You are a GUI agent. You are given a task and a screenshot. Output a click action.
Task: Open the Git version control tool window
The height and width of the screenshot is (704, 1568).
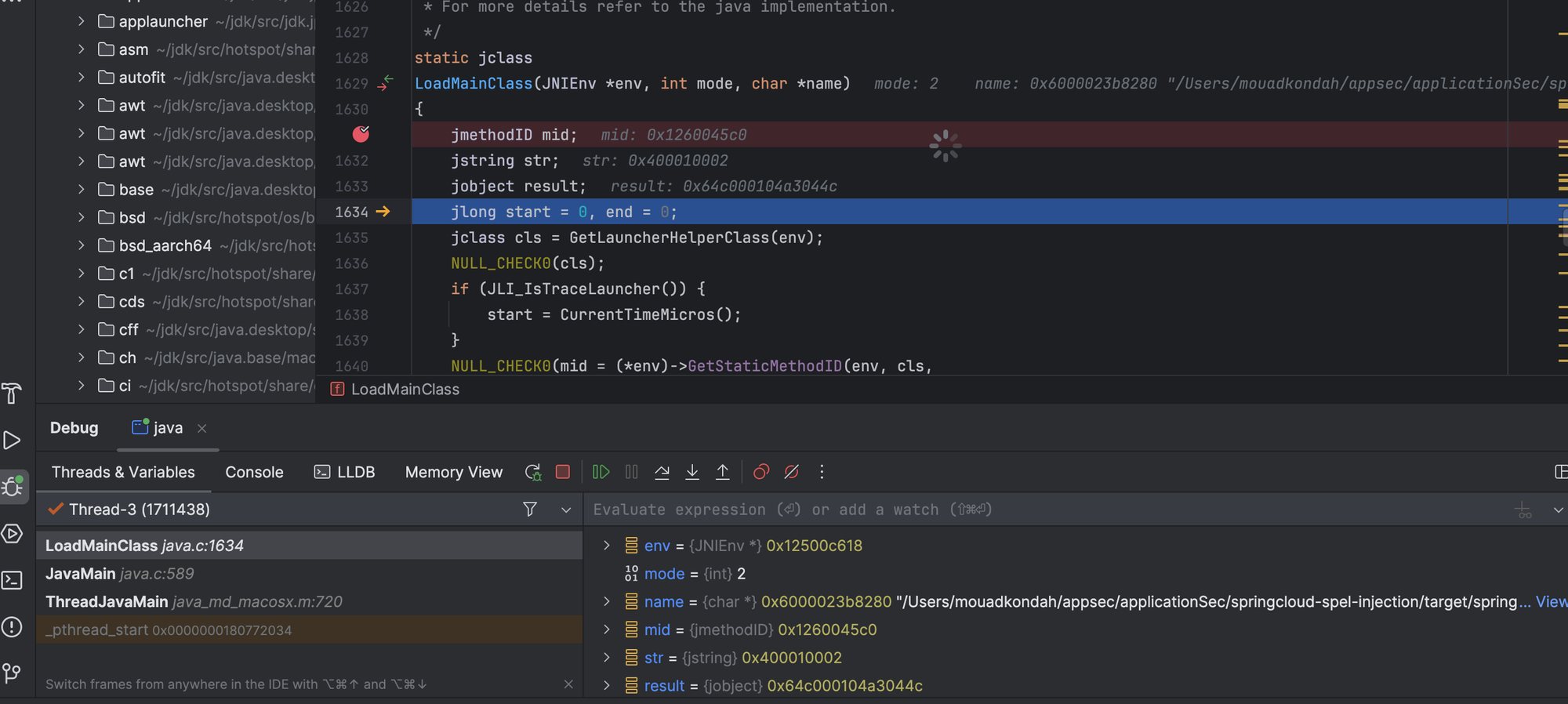point(12,673)
